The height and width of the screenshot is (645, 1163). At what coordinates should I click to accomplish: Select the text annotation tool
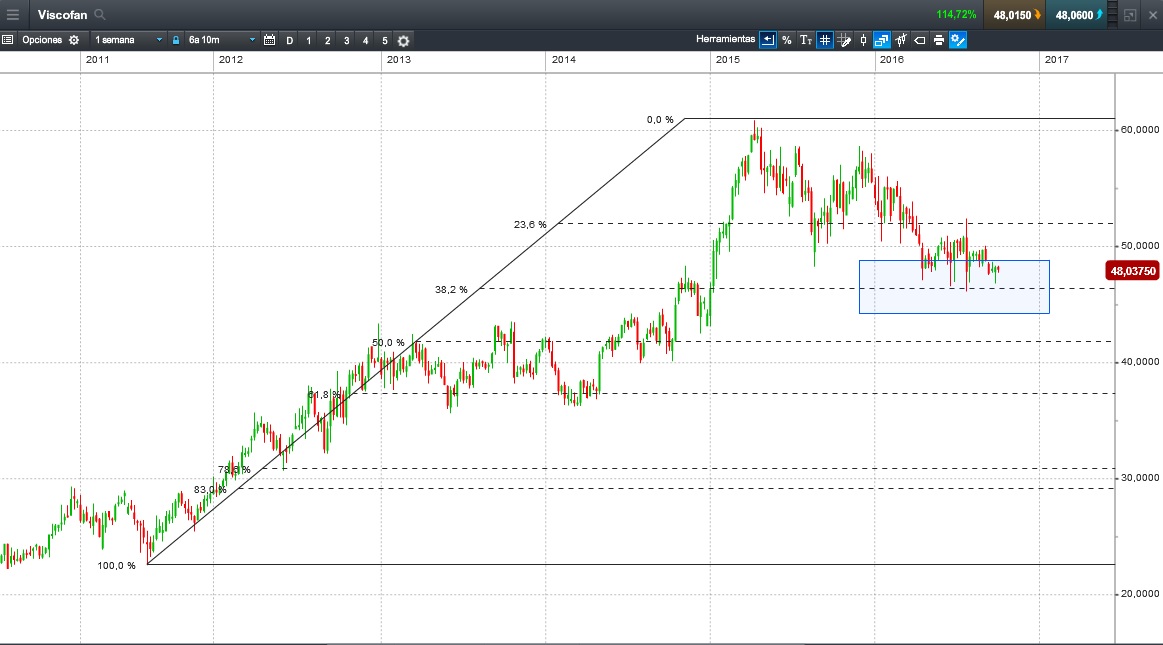(x=805, y=40)
